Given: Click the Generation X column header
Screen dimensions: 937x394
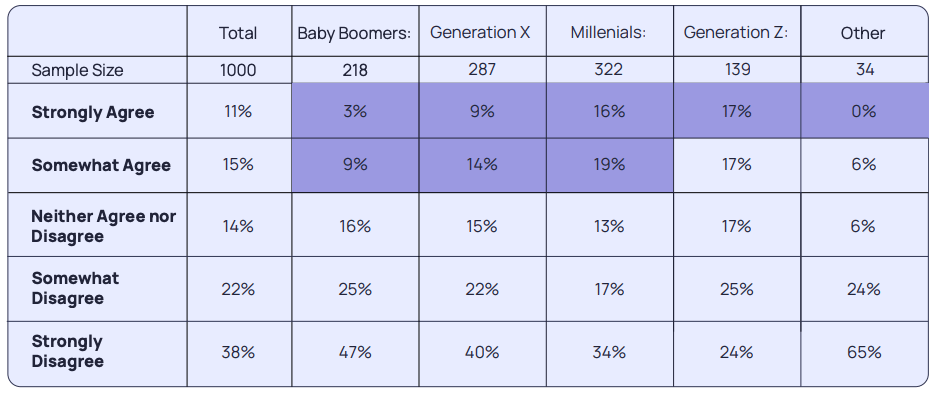Looking at the screenshot, I should [x=480, y=32].
